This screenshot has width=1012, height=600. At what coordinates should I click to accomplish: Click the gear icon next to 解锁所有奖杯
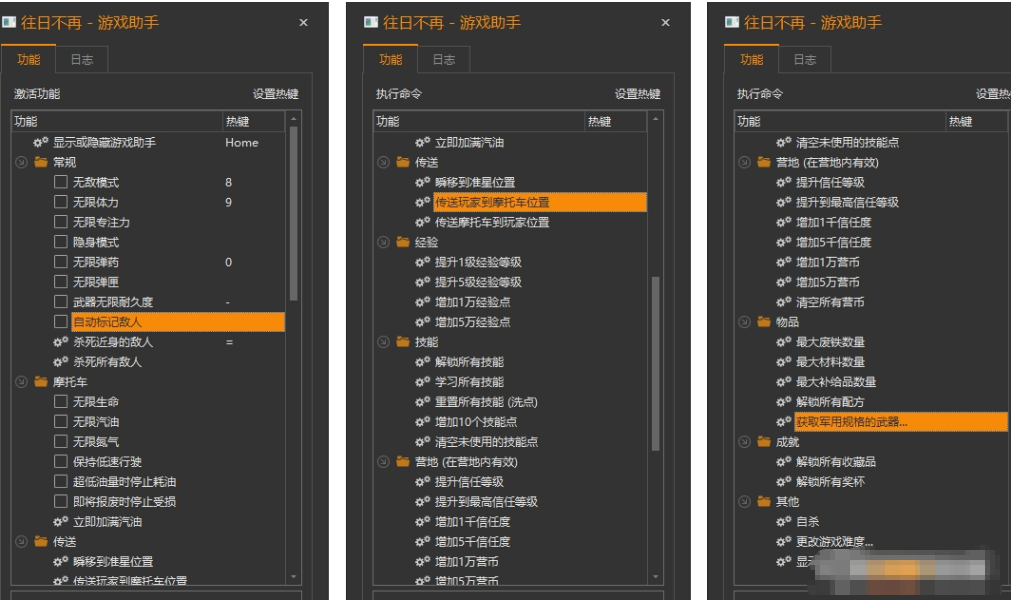[x=783, y=482]
